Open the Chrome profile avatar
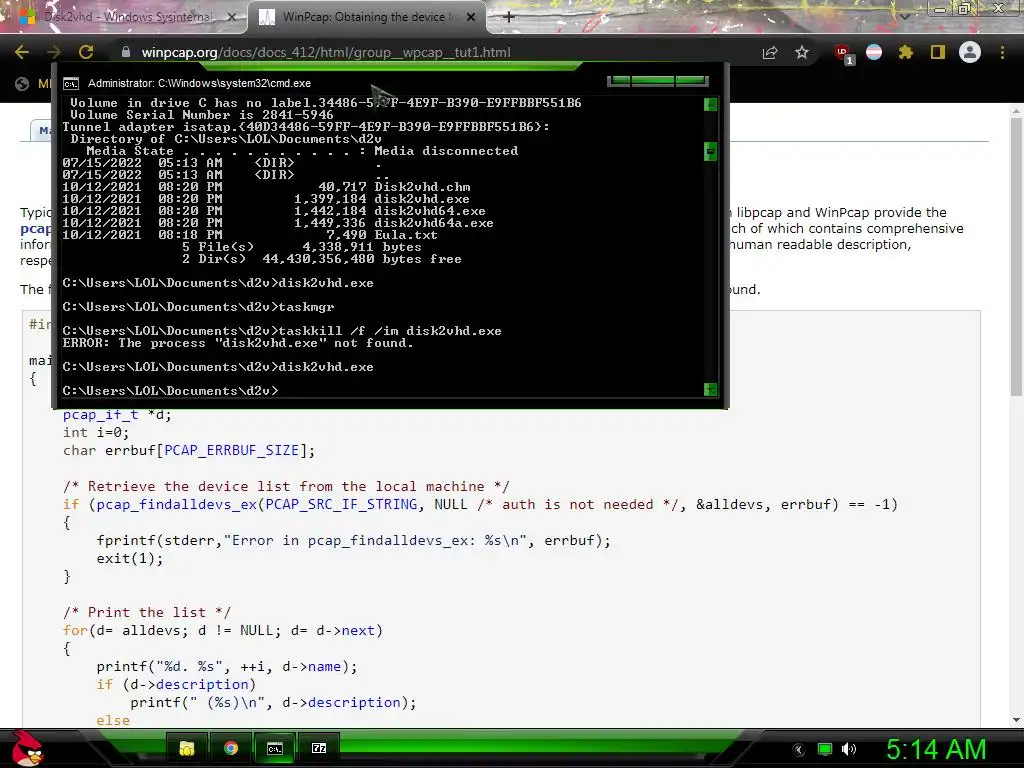1024x768 pixels. 970,52
